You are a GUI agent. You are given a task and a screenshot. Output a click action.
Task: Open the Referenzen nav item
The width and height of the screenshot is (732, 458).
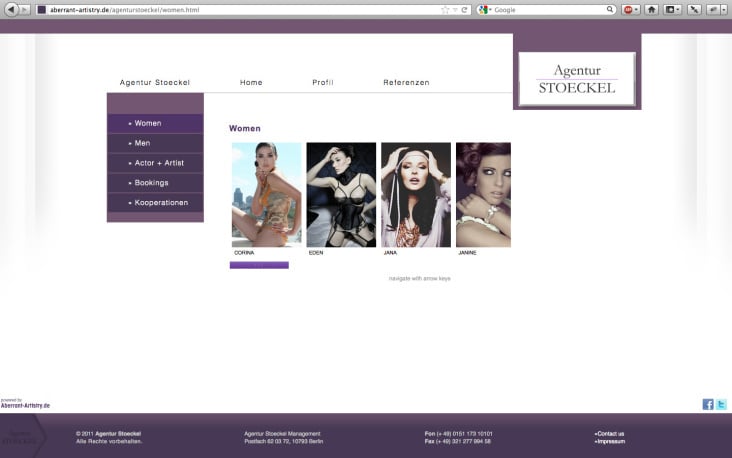406,83
